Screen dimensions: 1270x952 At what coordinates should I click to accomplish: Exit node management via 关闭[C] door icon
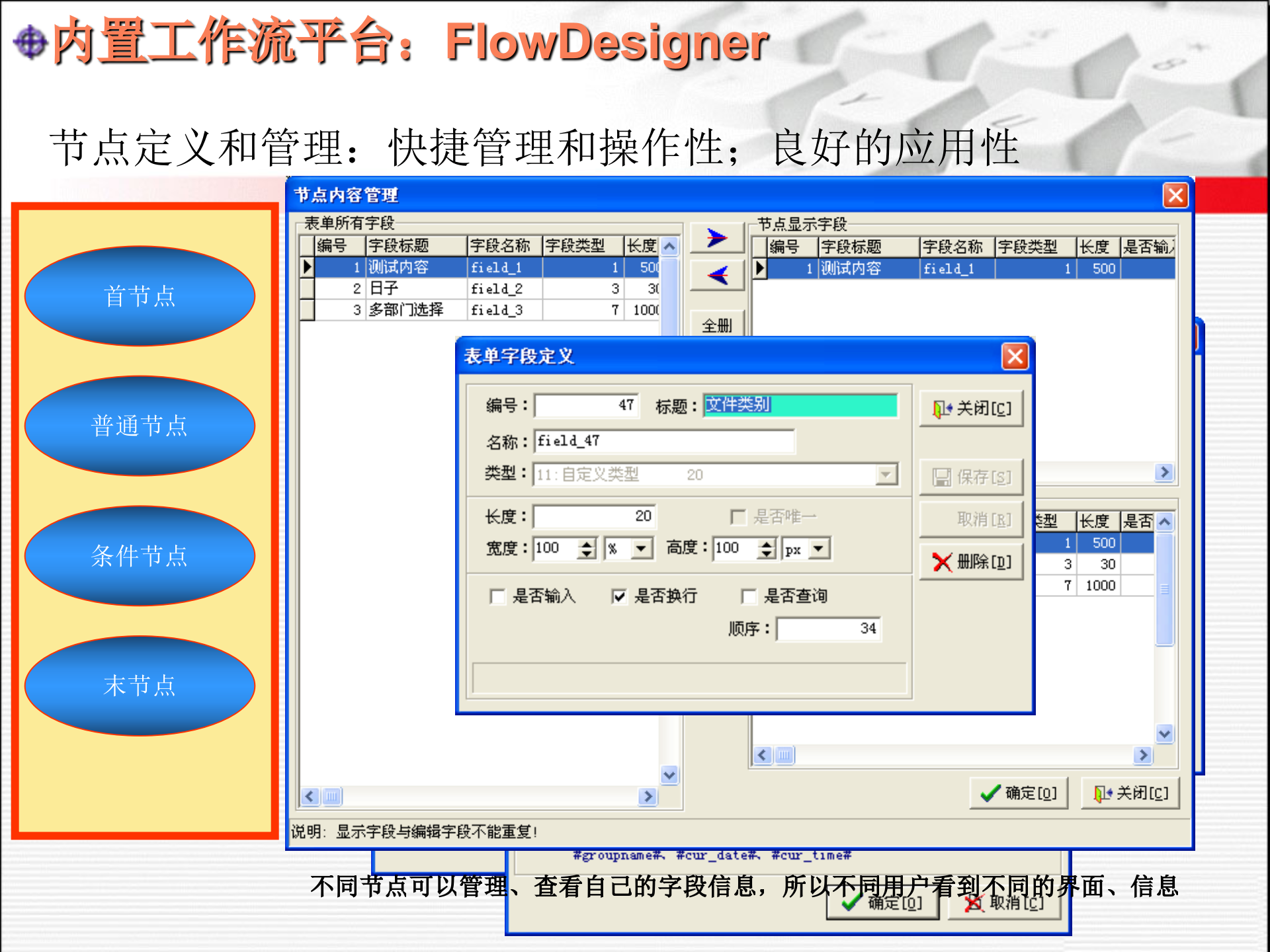point(1131,793)
